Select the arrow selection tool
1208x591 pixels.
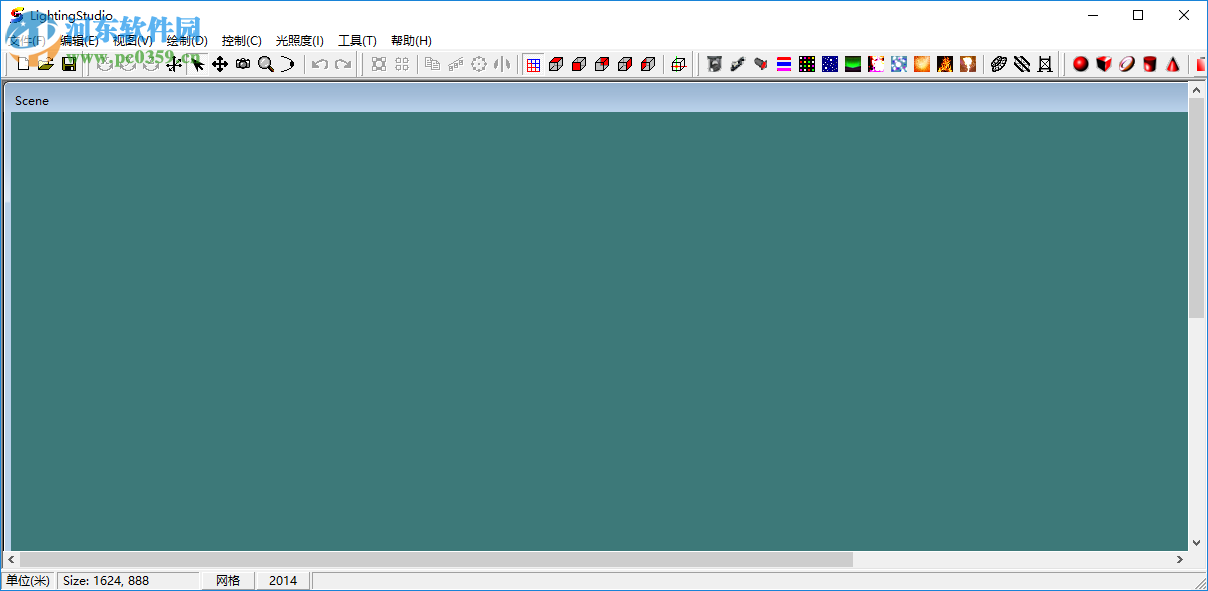coord(199,63)
